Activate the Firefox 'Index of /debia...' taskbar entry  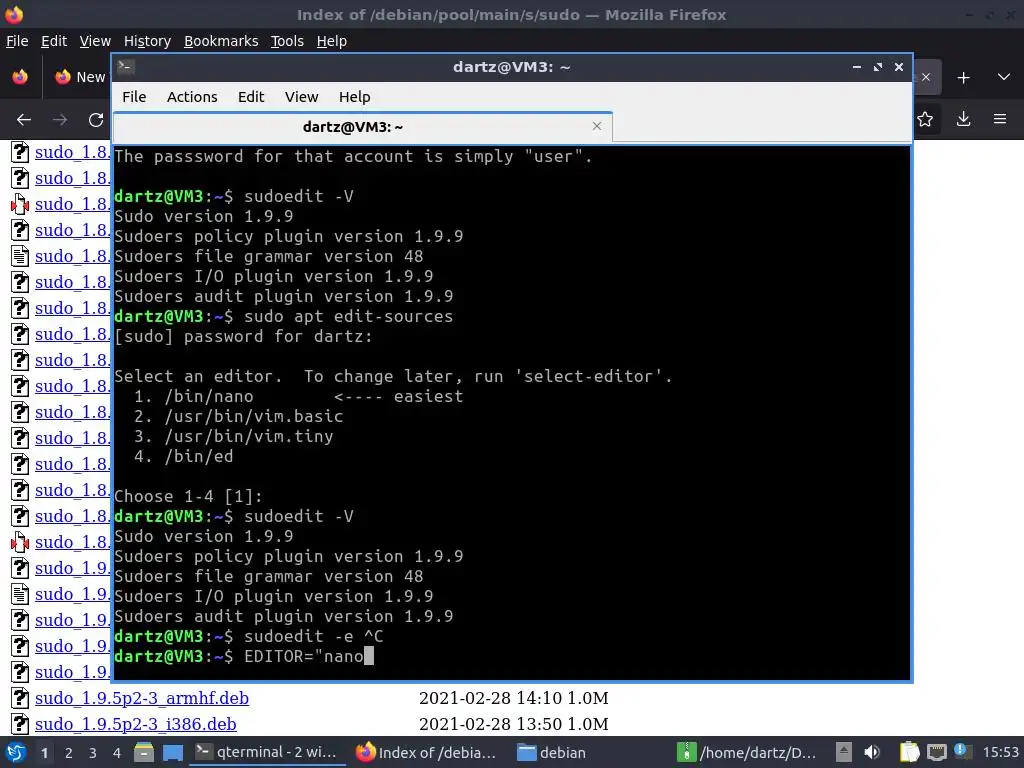(x=427, y=752)
